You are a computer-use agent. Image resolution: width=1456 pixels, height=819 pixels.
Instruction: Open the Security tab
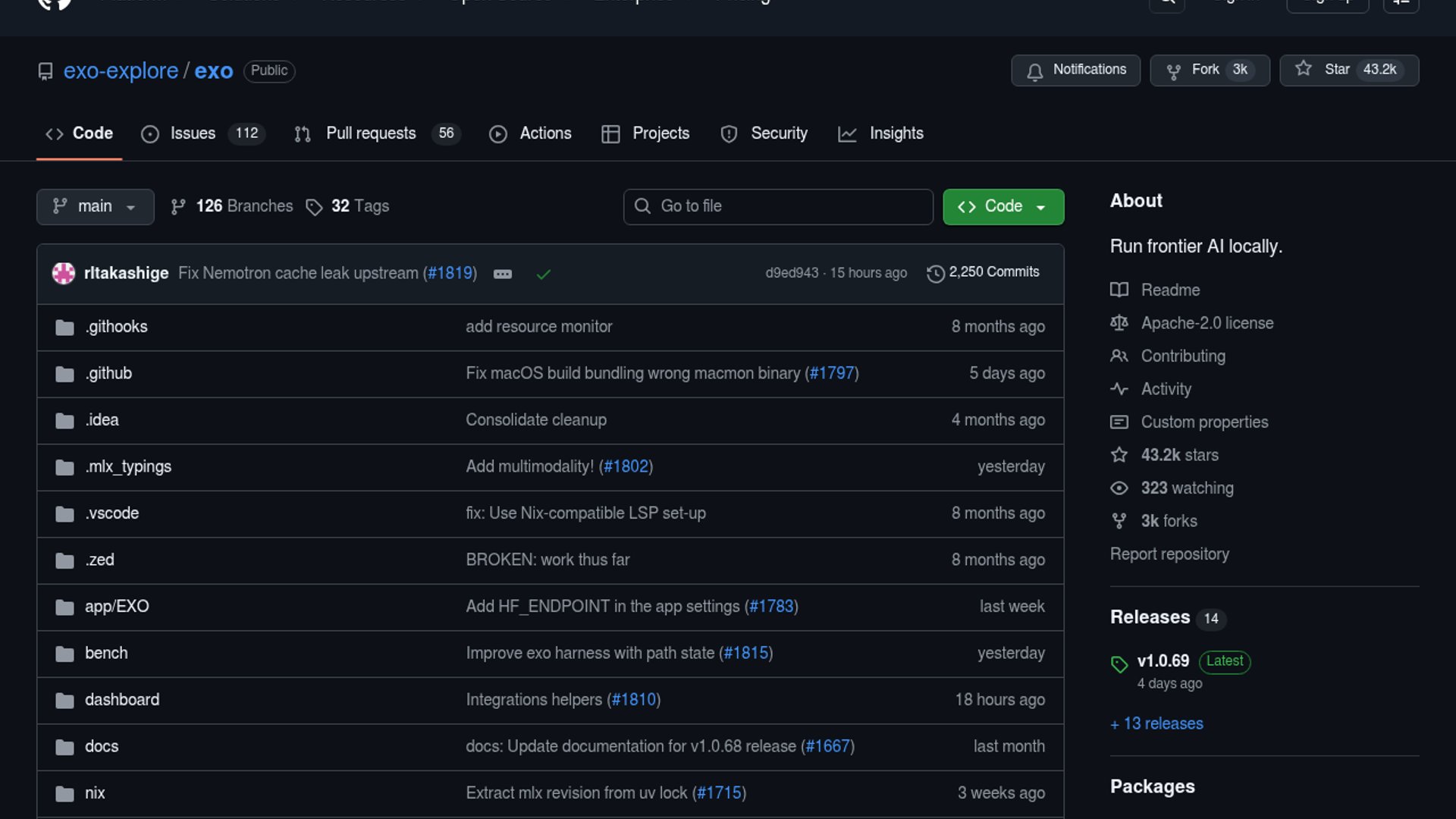pyautogui.click(x=764, y=133)
